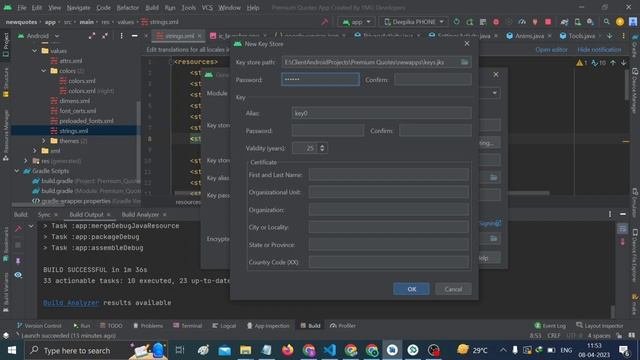Viewport: 640px width, 360px height.
Task: Click the warning indicator in editor
Action: tap(581, 63)
